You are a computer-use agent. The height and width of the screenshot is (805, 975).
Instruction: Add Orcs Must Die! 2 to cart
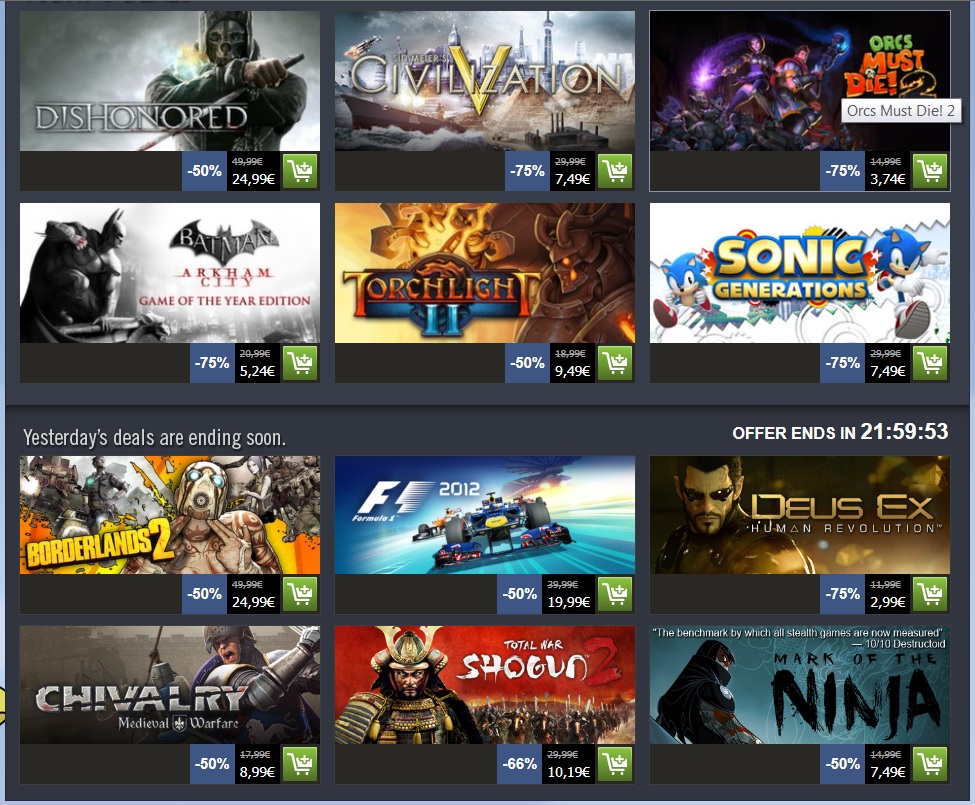(930, 171)
